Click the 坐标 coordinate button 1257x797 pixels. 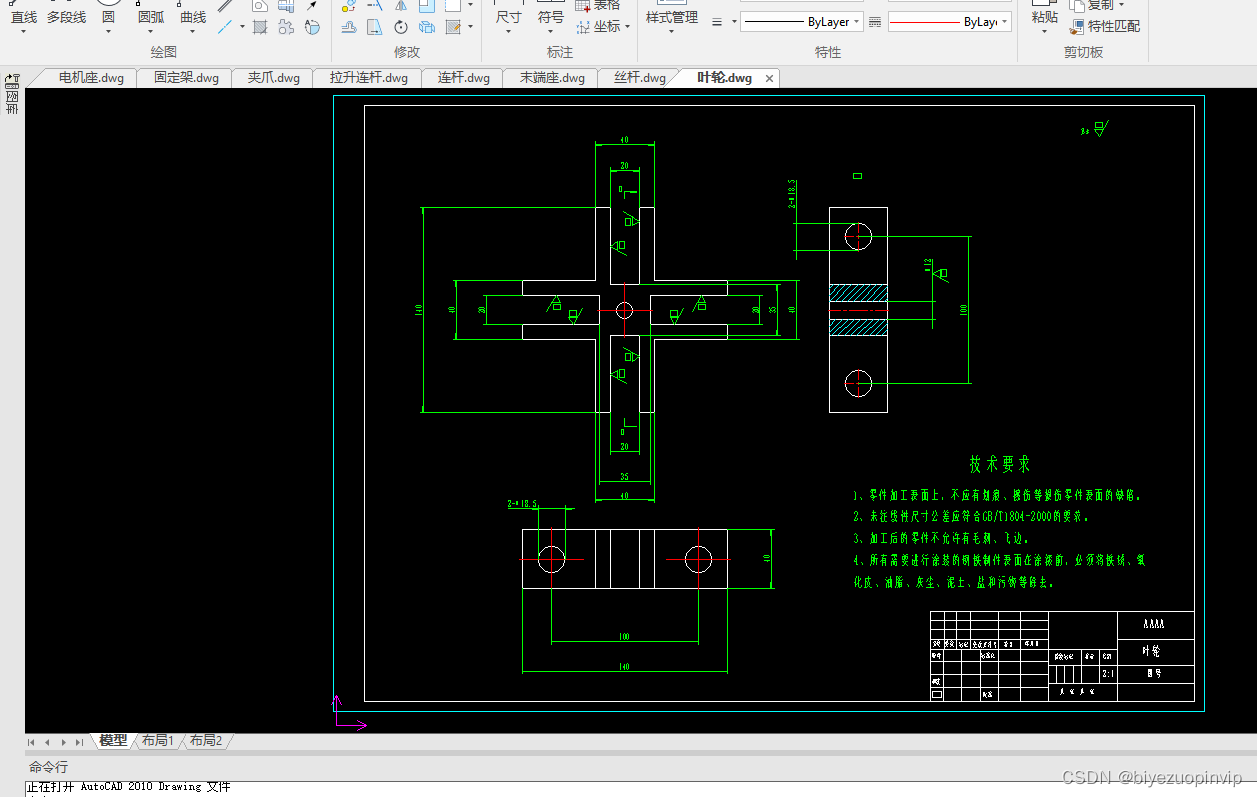(x=600, y=27)
